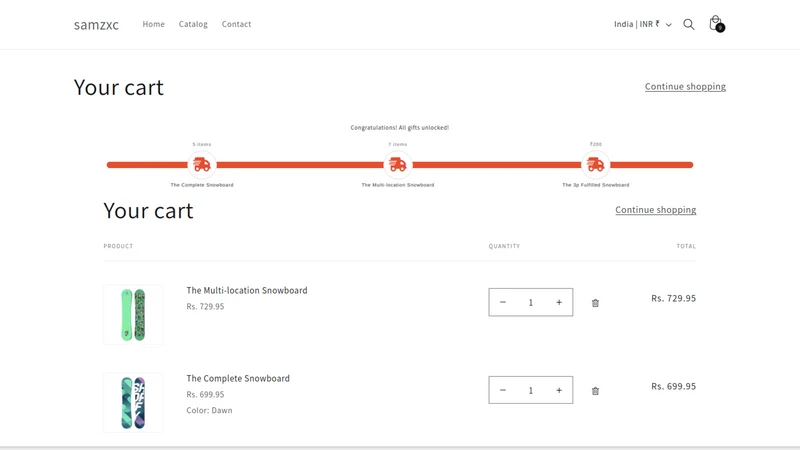
Task: Open the shopping bag cart icon
Action: coord(716,23)
